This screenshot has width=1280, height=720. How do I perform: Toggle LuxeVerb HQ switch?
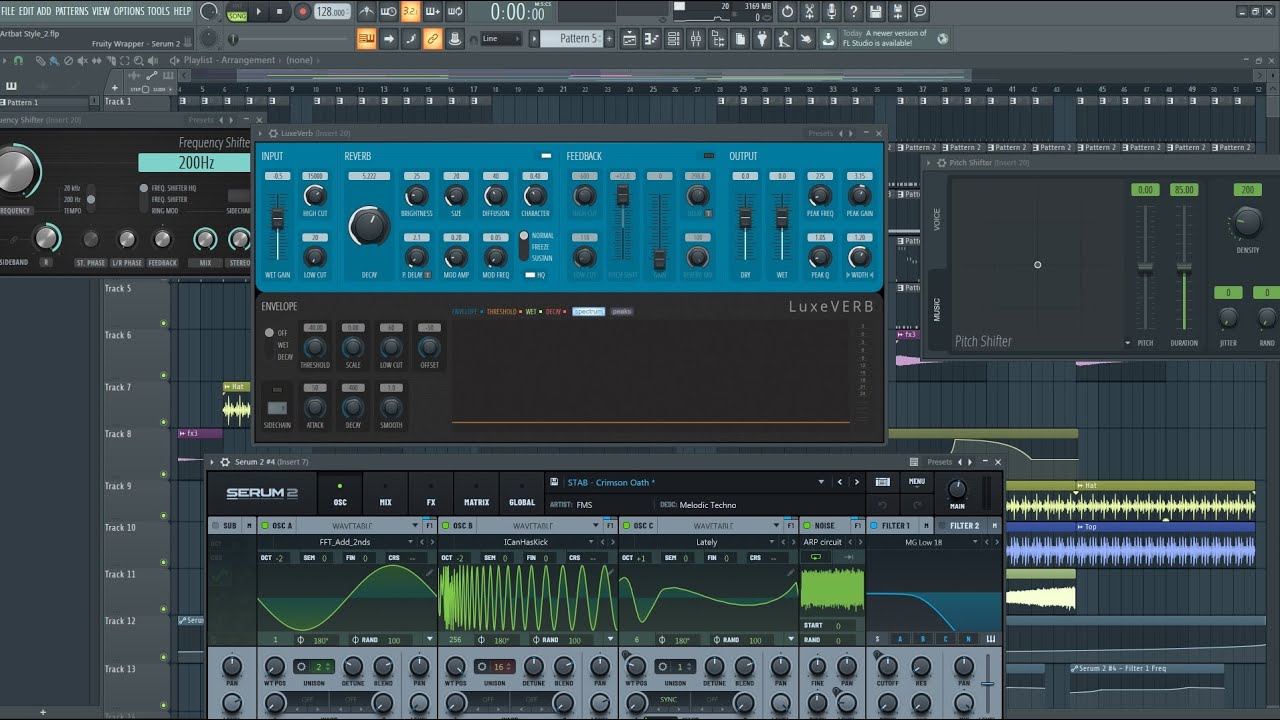[x=530, y=274]
